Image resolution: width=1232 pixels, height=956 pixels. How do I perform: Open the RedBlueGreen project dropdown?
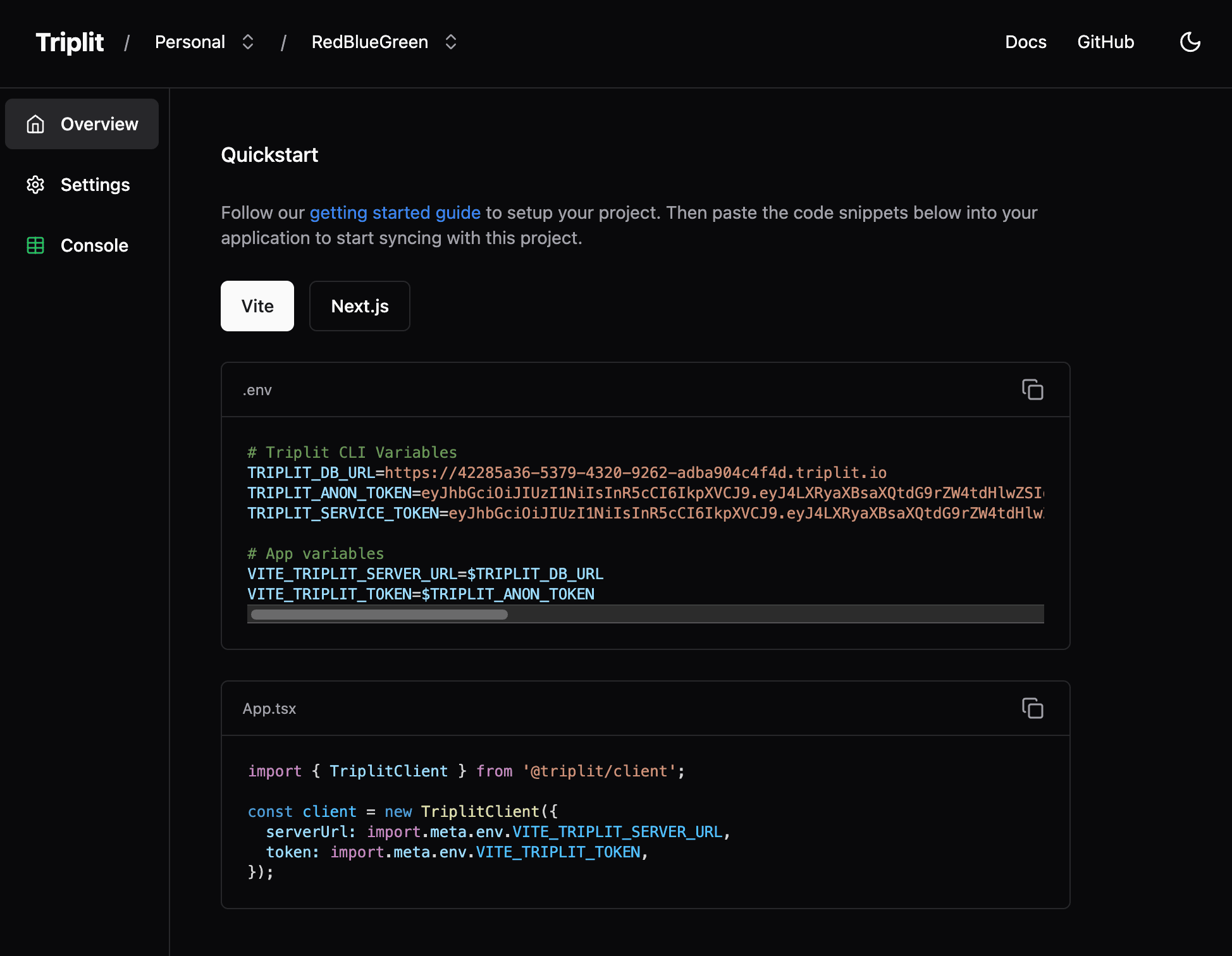[385, 42]
